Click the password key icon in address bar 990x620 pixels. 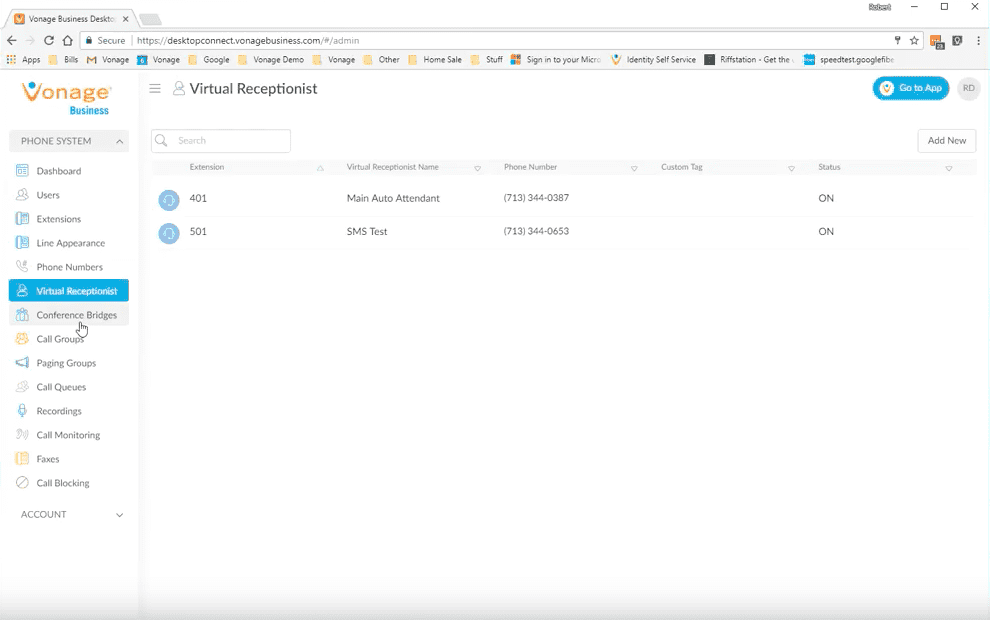coord(897,40)
